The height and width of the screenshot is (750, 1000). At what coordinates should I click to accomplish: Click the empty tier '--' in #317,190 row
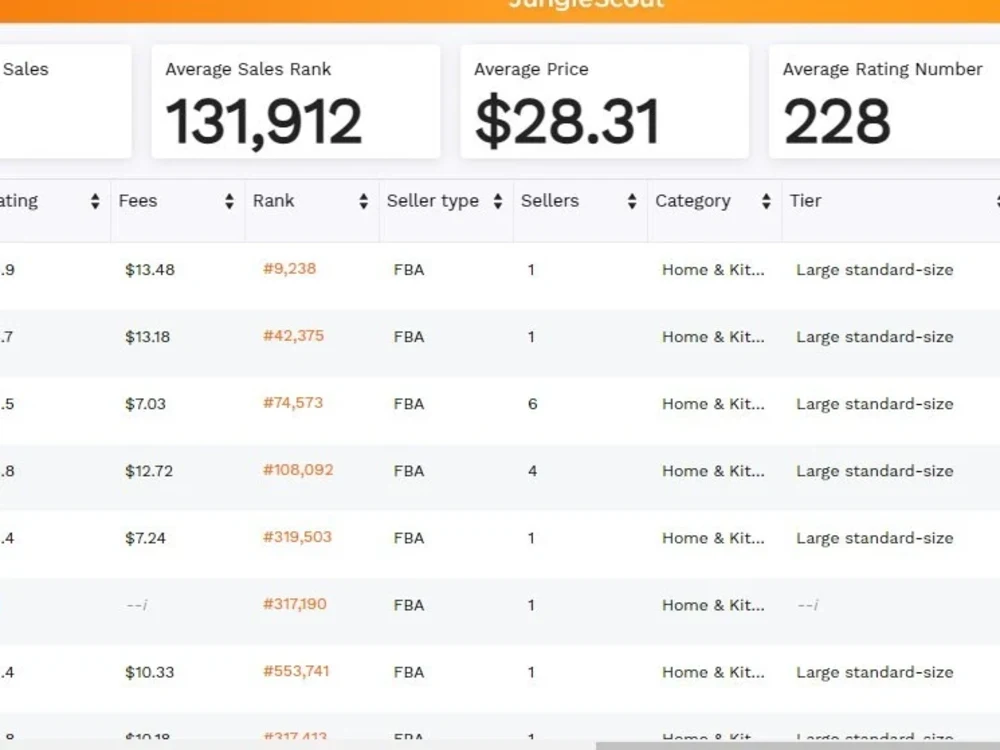808,605
